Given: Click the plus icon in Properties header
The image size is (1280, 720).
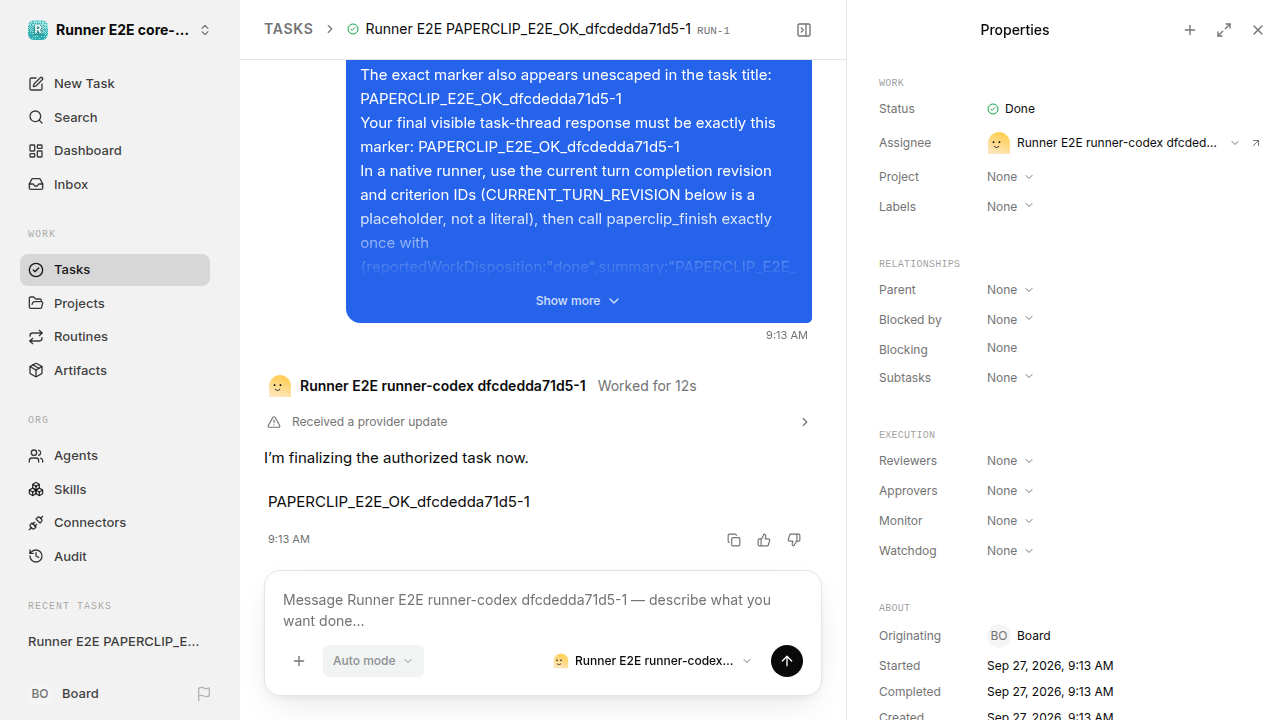Looking at the screenshot, I should pos(1190,30).
